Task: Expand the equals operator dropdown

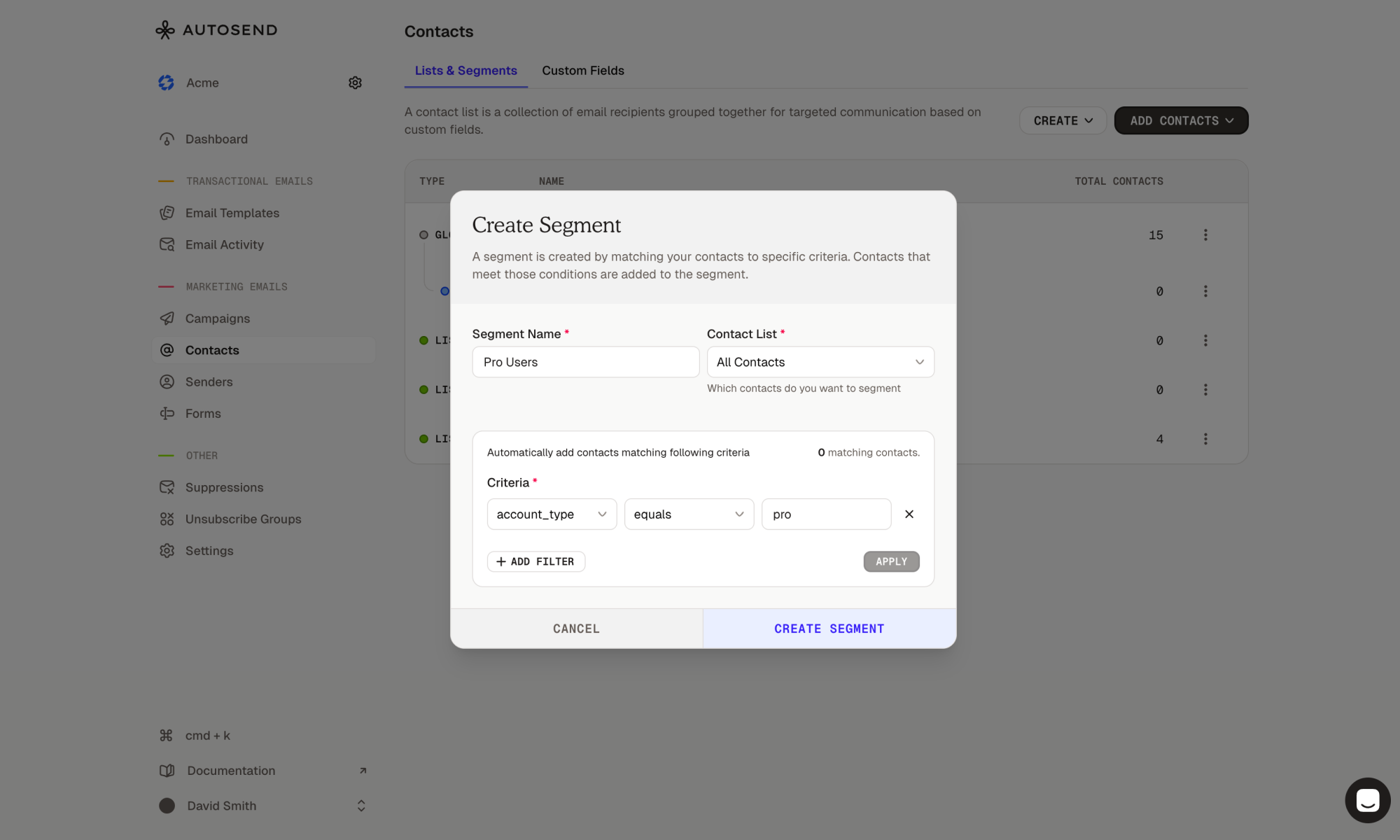Action: pyautogui.click(x=688, y=514)
